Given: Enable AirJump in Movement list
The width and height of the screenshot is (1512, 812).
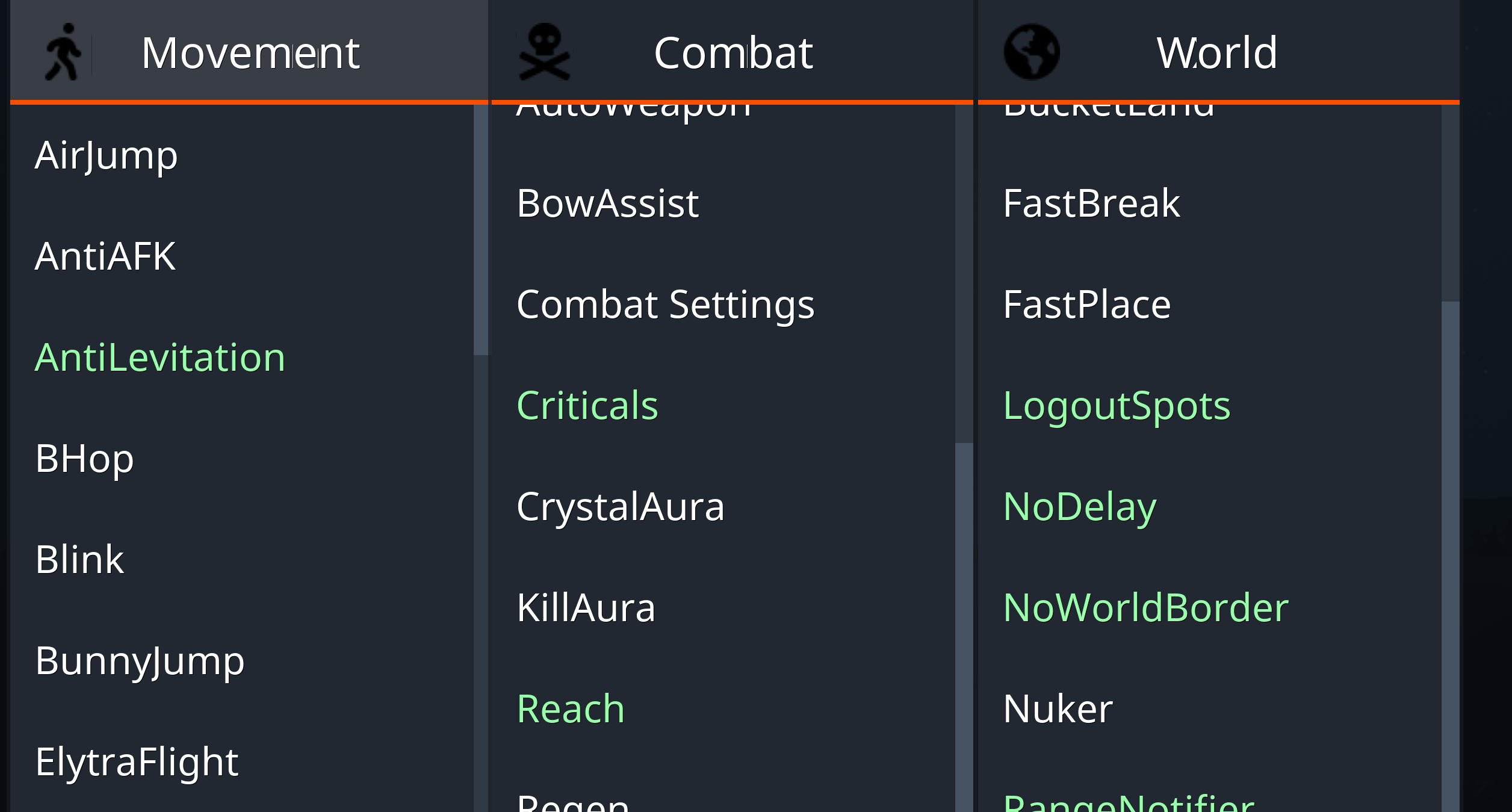Looking at the screenshot, I should click(x=242, y=155).
